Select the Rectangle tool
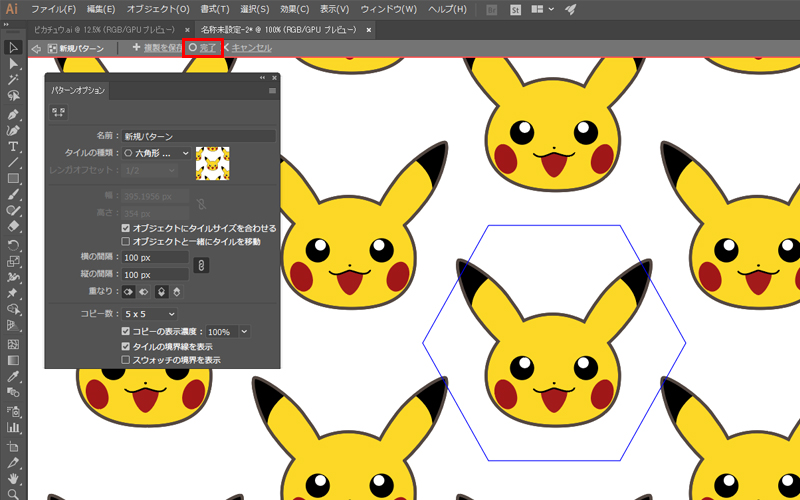 [13, 179]
